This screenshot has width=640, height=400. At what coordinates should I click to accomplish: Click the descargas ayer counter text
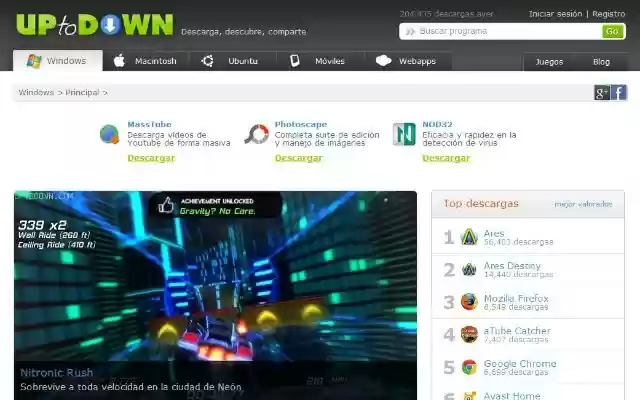(x=447, y=14)
